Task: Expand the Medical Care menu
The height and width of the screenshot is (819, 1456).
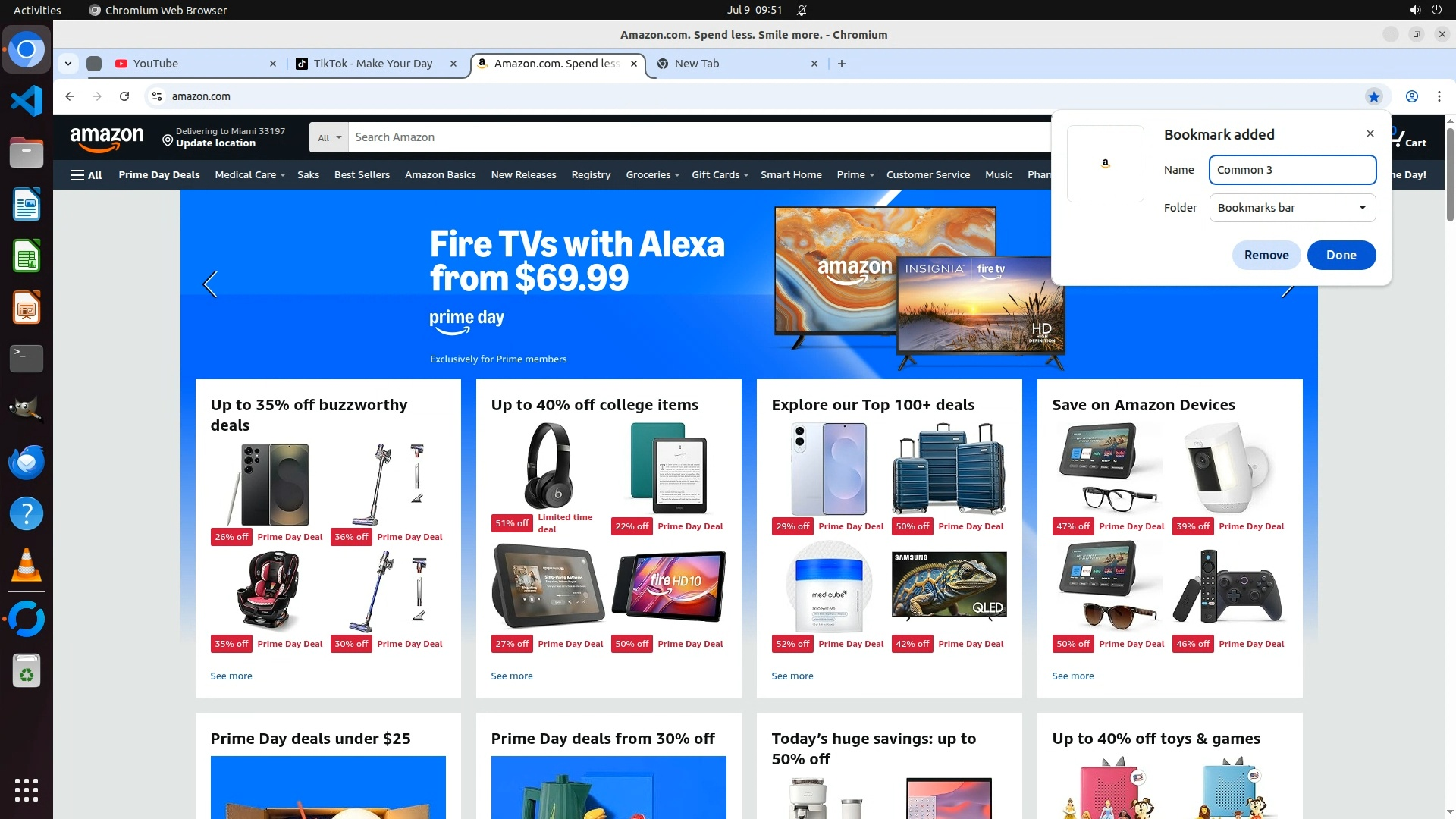Action: click(249, 174)
